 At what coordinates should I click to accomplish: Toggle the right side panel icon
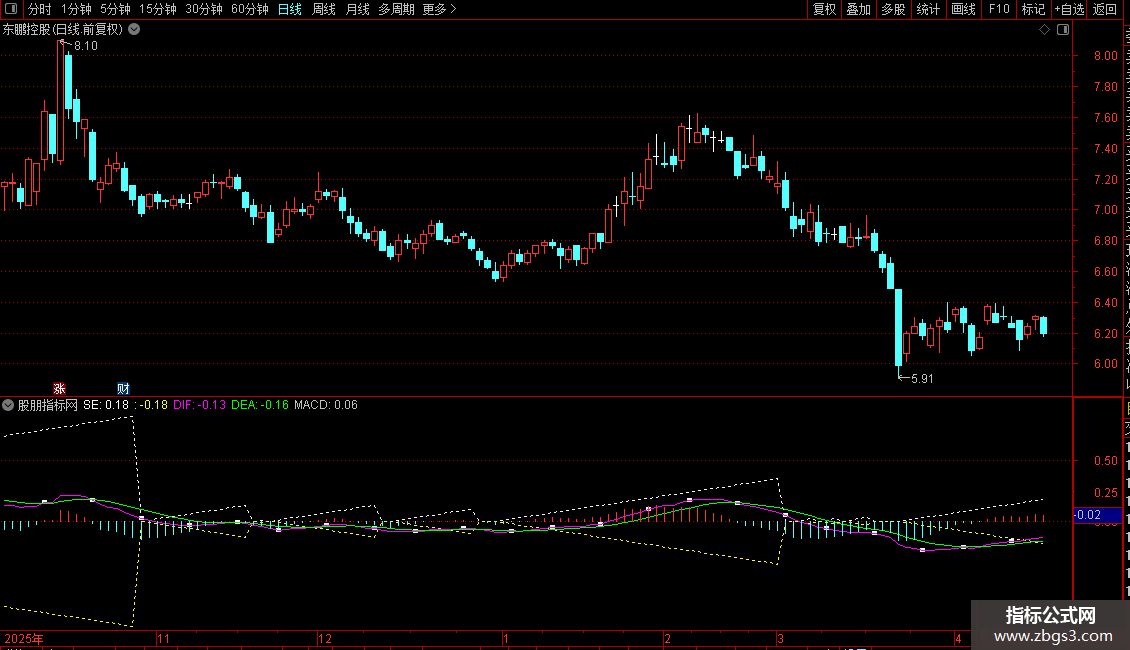pyautogui.click(x=1063, y=30)
